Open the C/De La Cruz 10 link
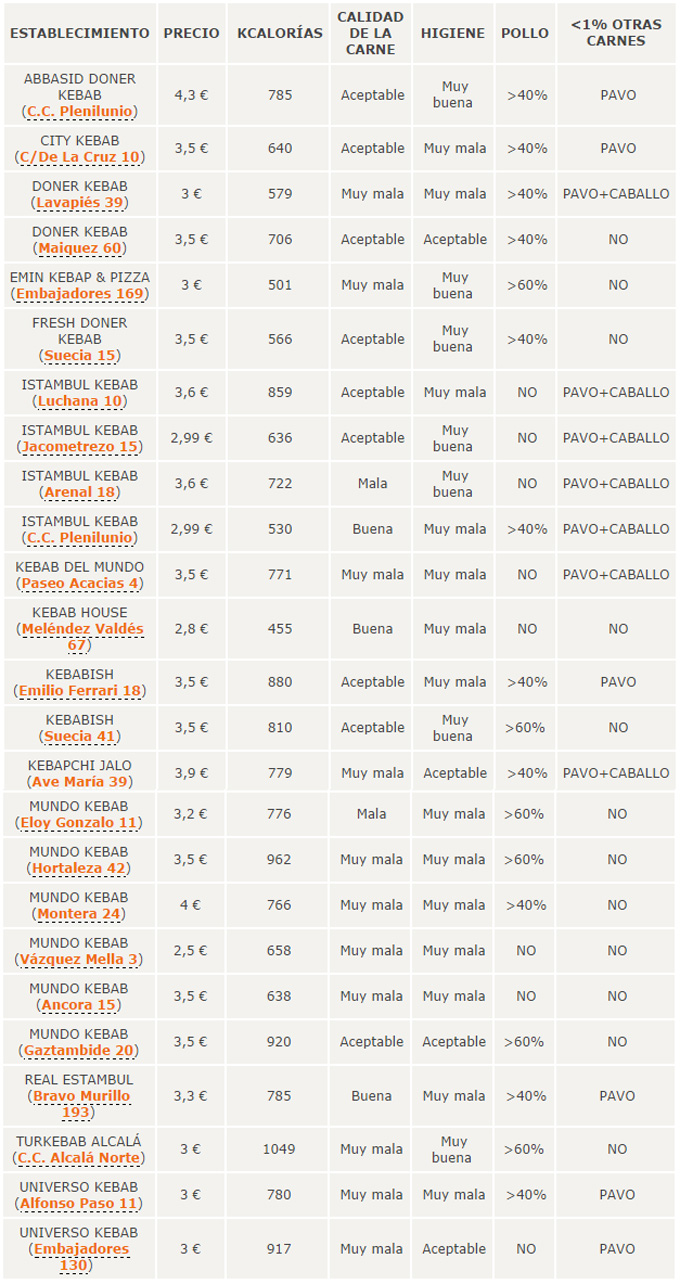680x1281 pixels. pyautogui.click(x=80, y=157)
